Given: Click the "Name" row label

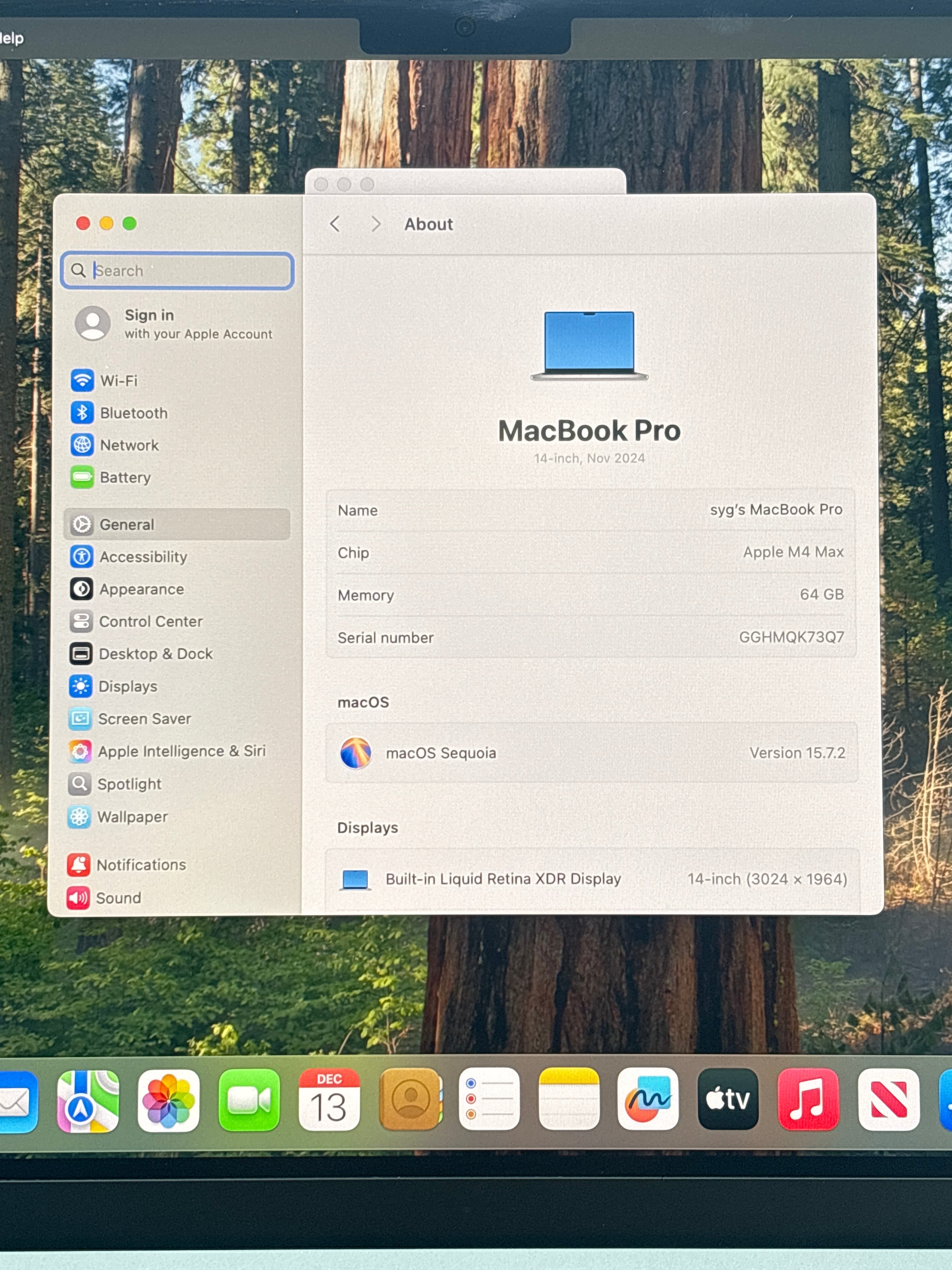Looking at the screenshot, I should point(358,510).
